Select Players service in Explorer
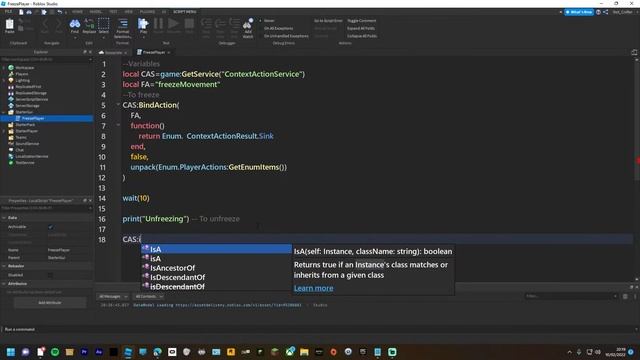 coord(22,74)
